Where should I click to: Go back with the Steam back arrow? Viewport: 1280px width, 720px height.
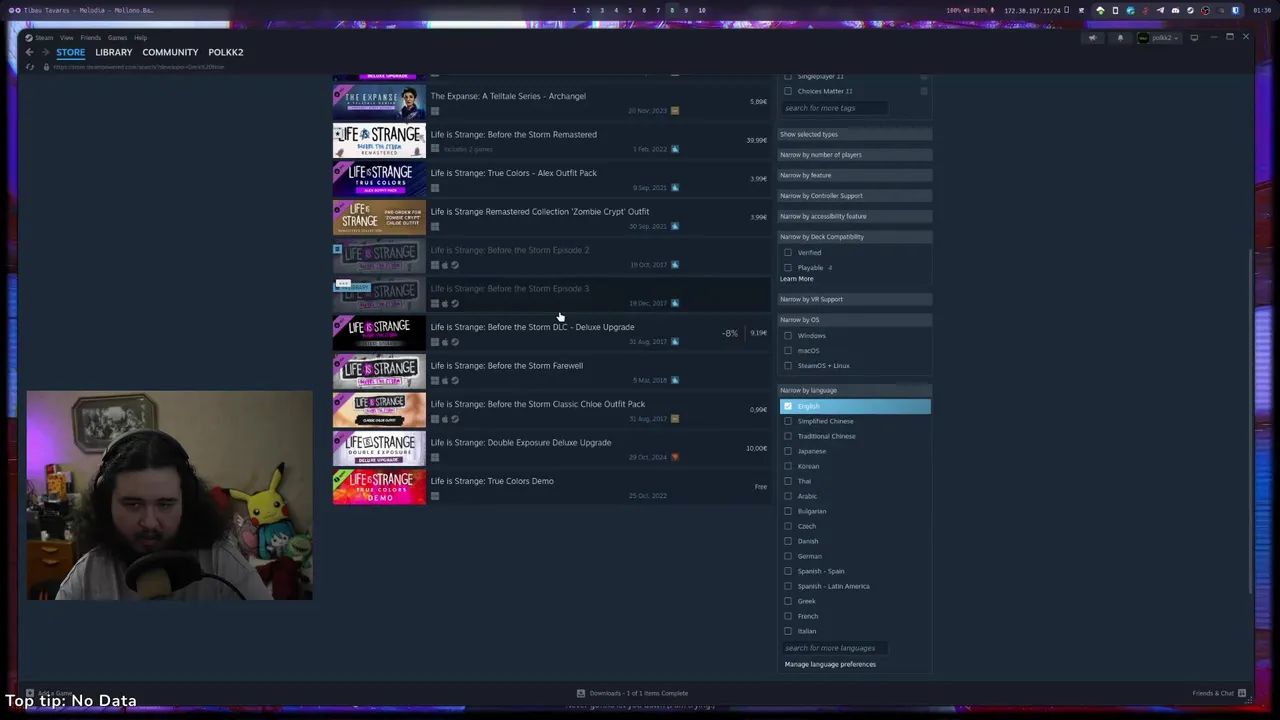pos(29,52)
